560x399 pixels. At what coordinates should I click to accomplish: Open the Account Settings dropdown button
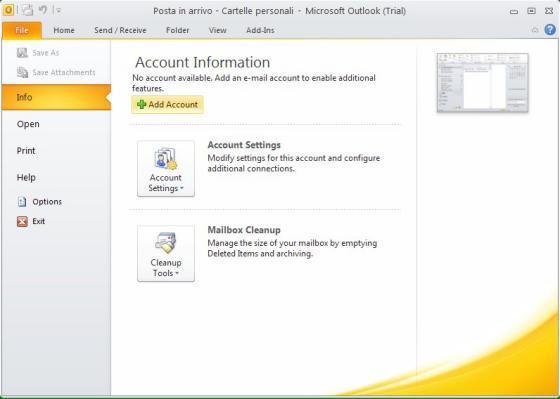166,169
